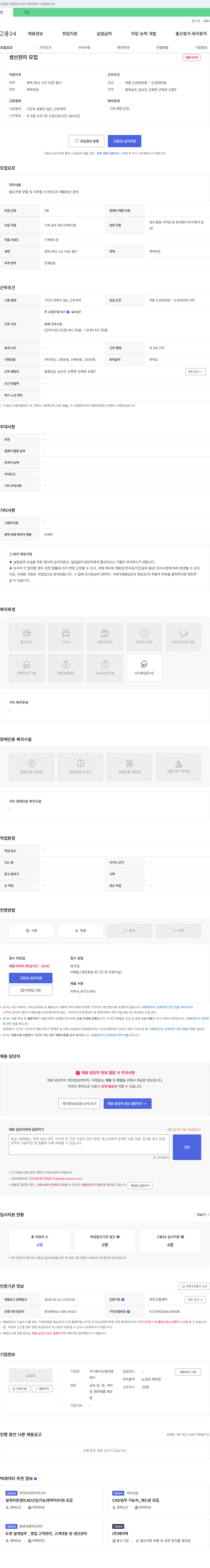This screenshot has width=210, height=1568.
Task: Click the 관심기업 button
Action: pos(19,1388)
